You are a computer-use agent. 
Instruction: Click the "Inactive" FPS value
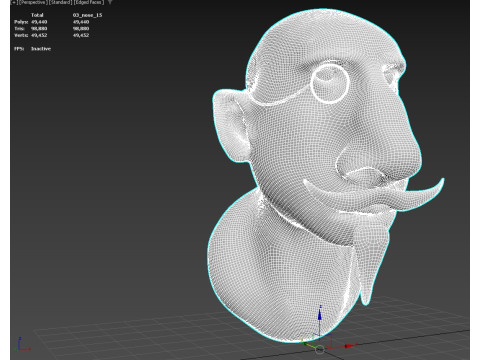[x=41, y=48]
